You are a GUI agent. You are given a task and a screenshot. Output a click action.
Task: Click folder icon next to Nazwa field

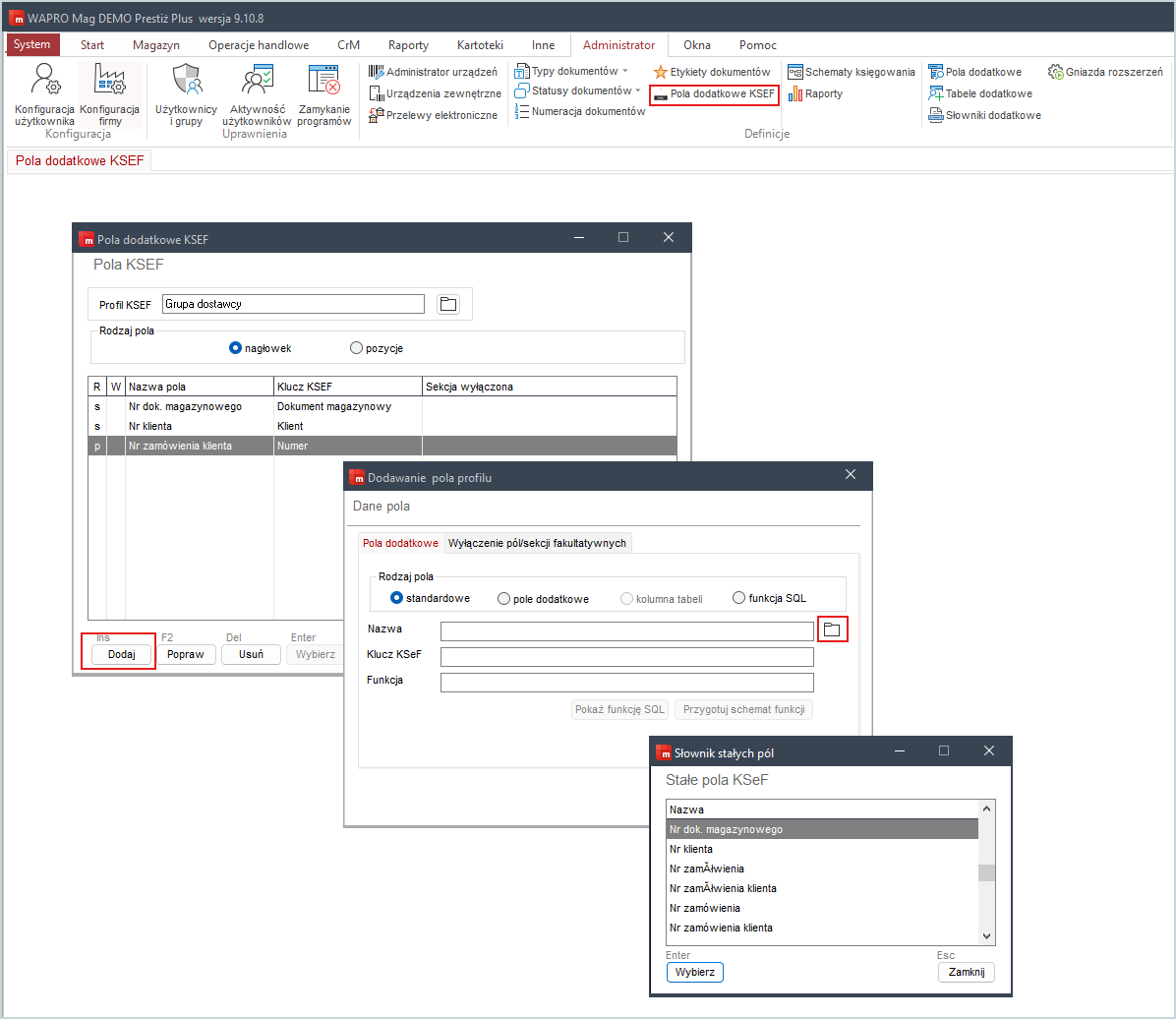point(832,630)
